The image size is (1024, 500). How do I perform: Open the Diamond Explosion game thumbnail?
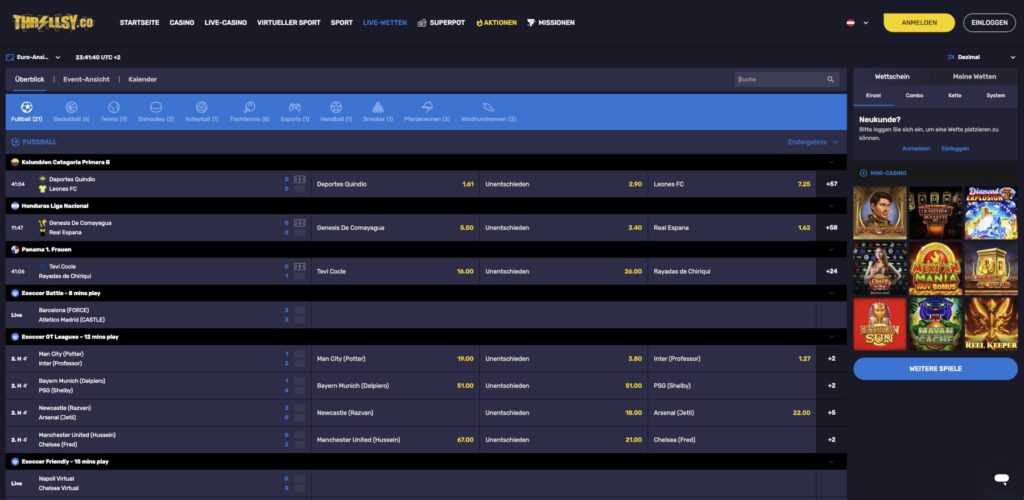(991, 213)
